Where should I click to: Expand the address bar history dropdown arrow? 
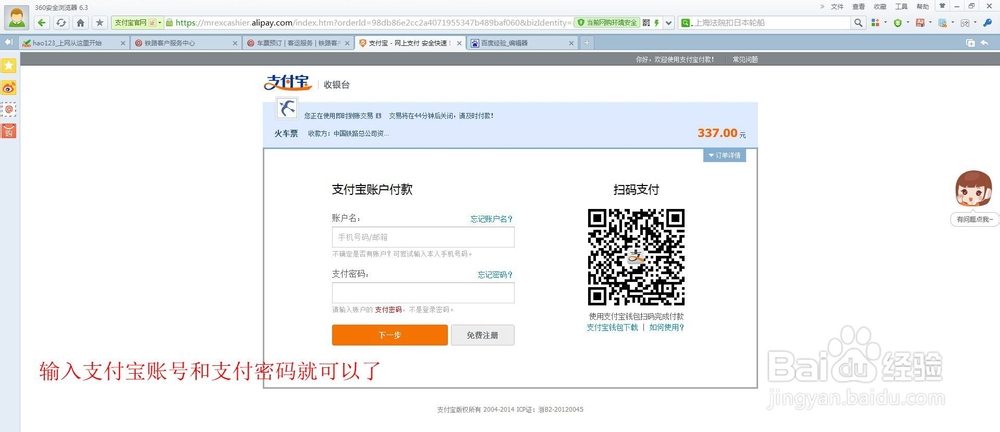(668, 23)
